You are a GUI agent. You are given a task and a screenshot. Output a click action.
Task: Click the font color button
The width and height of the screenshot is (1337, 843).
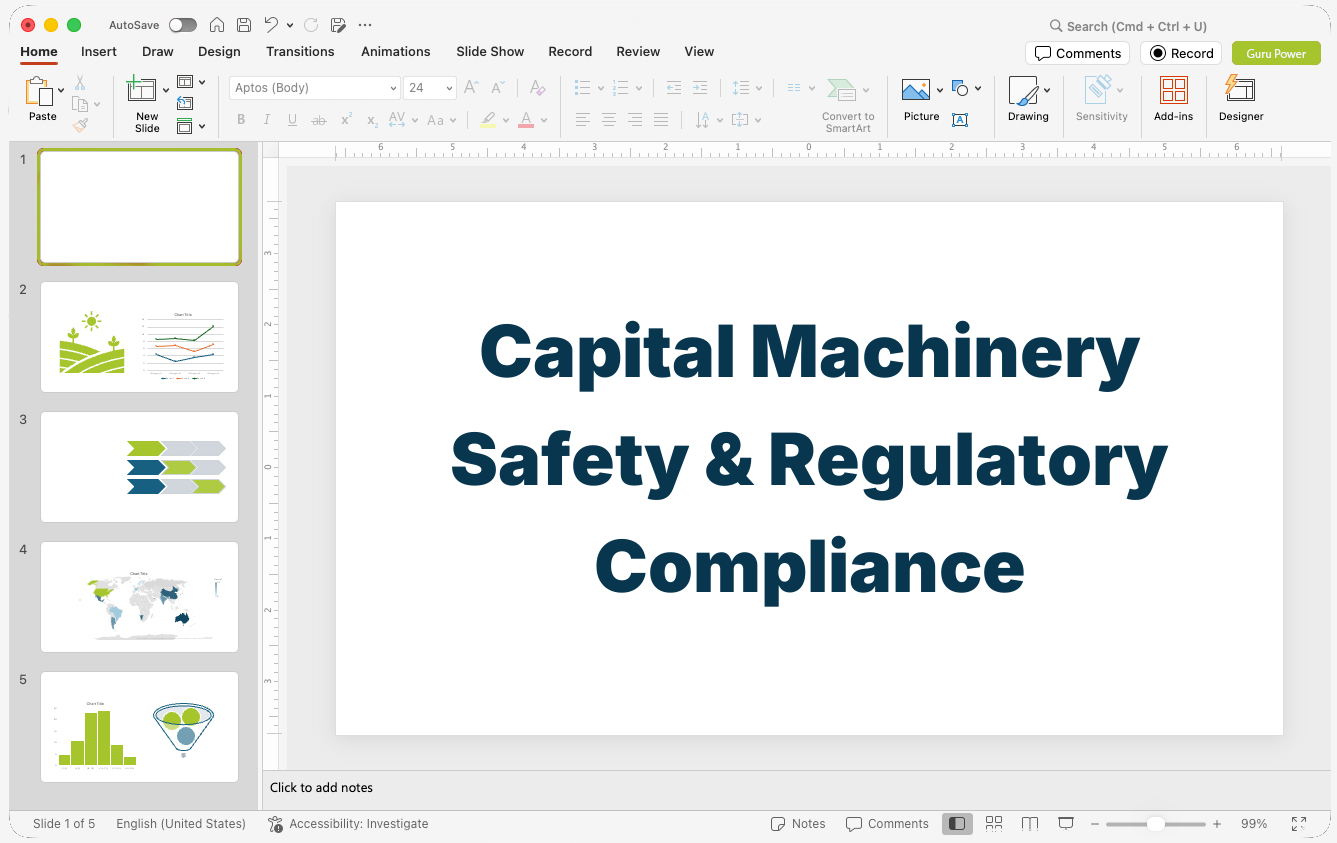coord(526,120)
